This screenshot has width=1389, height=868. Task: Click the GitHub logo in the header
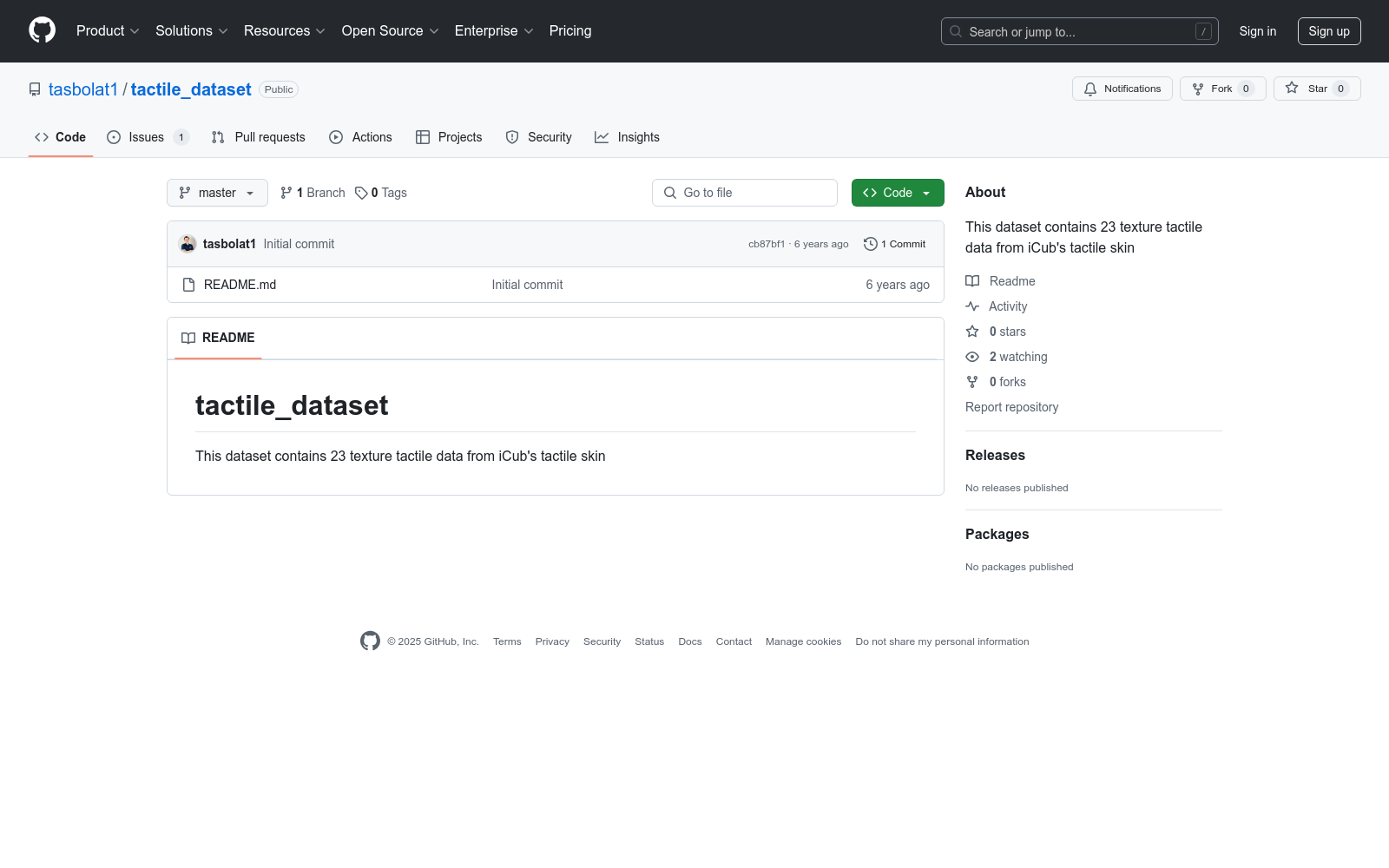click(42, 30)
